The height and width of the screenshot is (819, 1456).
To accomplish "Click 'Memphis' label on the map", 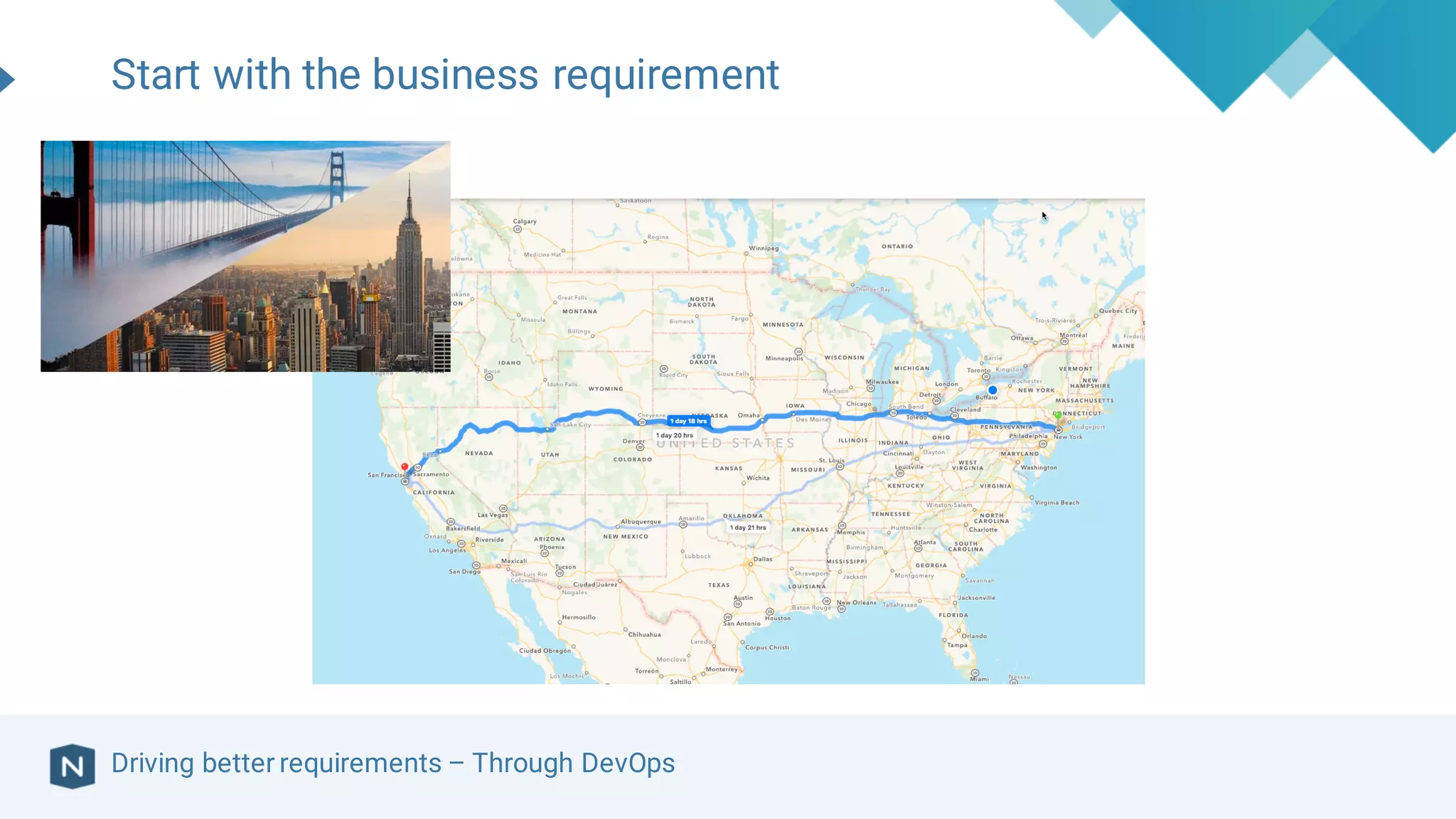I will (851, 532).
